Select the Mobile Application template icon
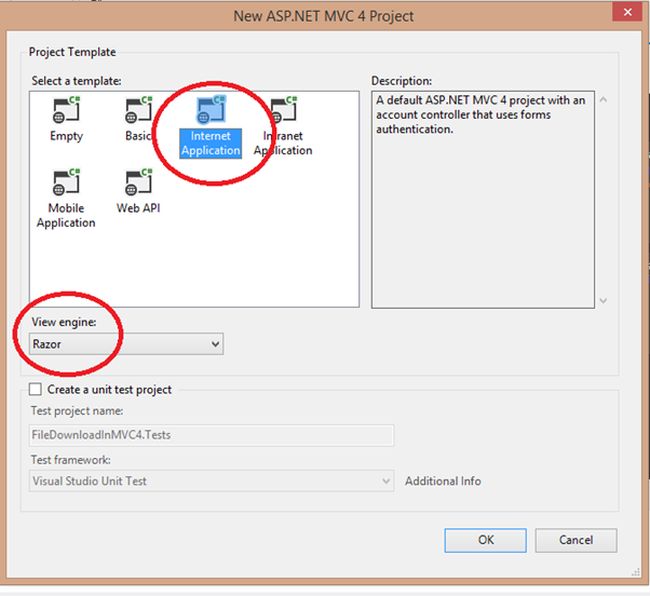Image resolution: width=650 pixels, height=596 pixels. (66, 182)
